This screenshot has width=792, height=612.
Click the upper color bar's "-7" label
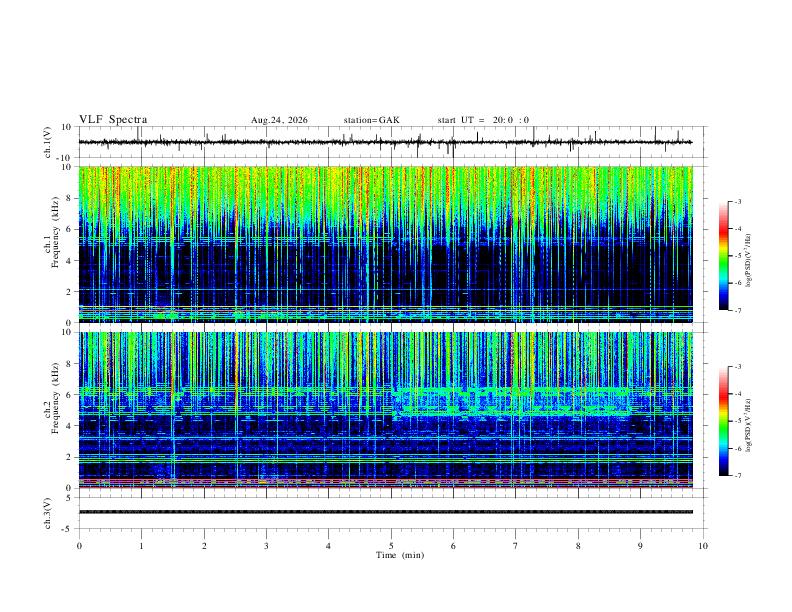click(x=738, y=310)
